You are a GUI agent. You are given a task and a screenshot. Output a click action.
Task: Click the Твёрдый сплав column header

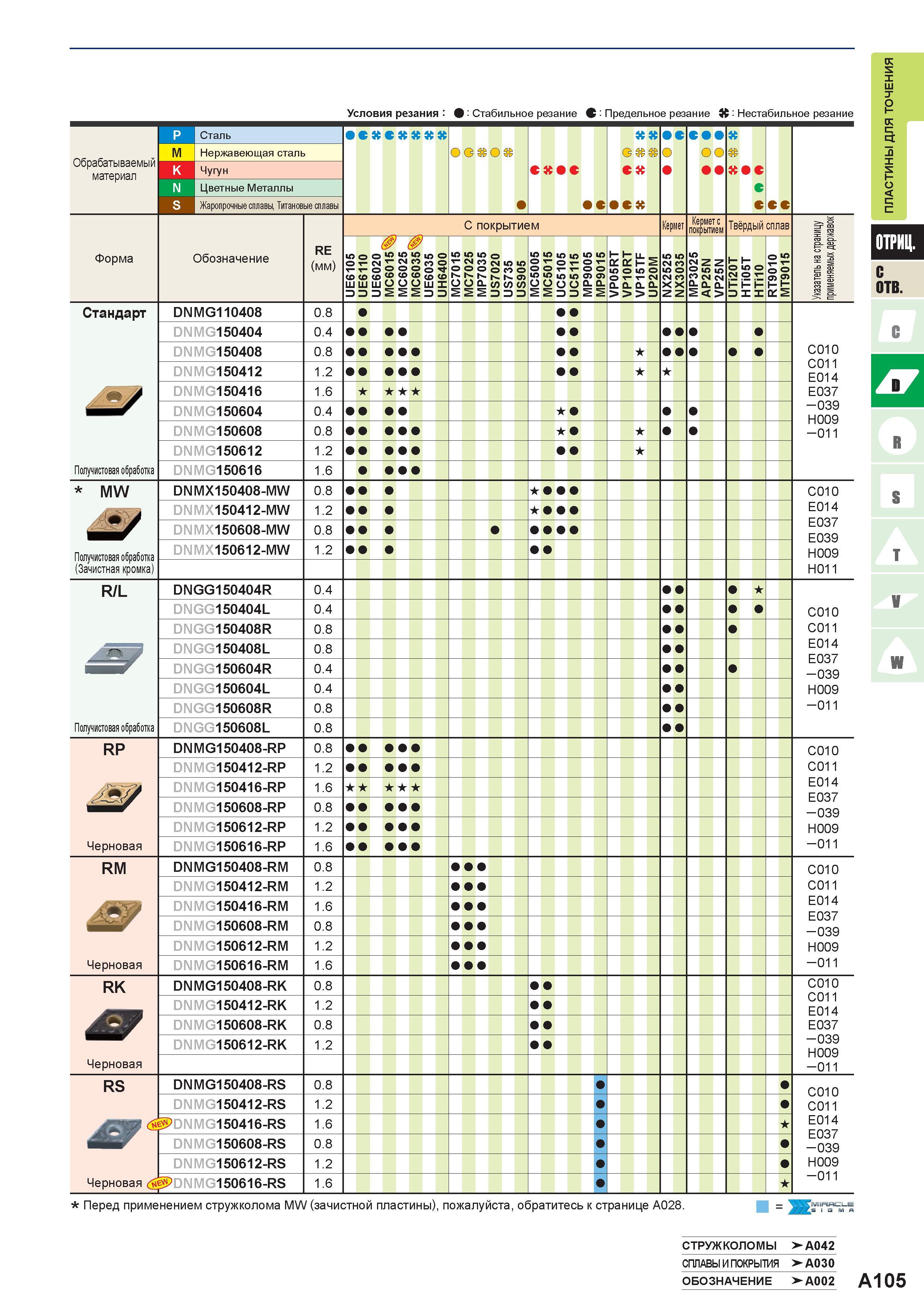tap(759, 225)
